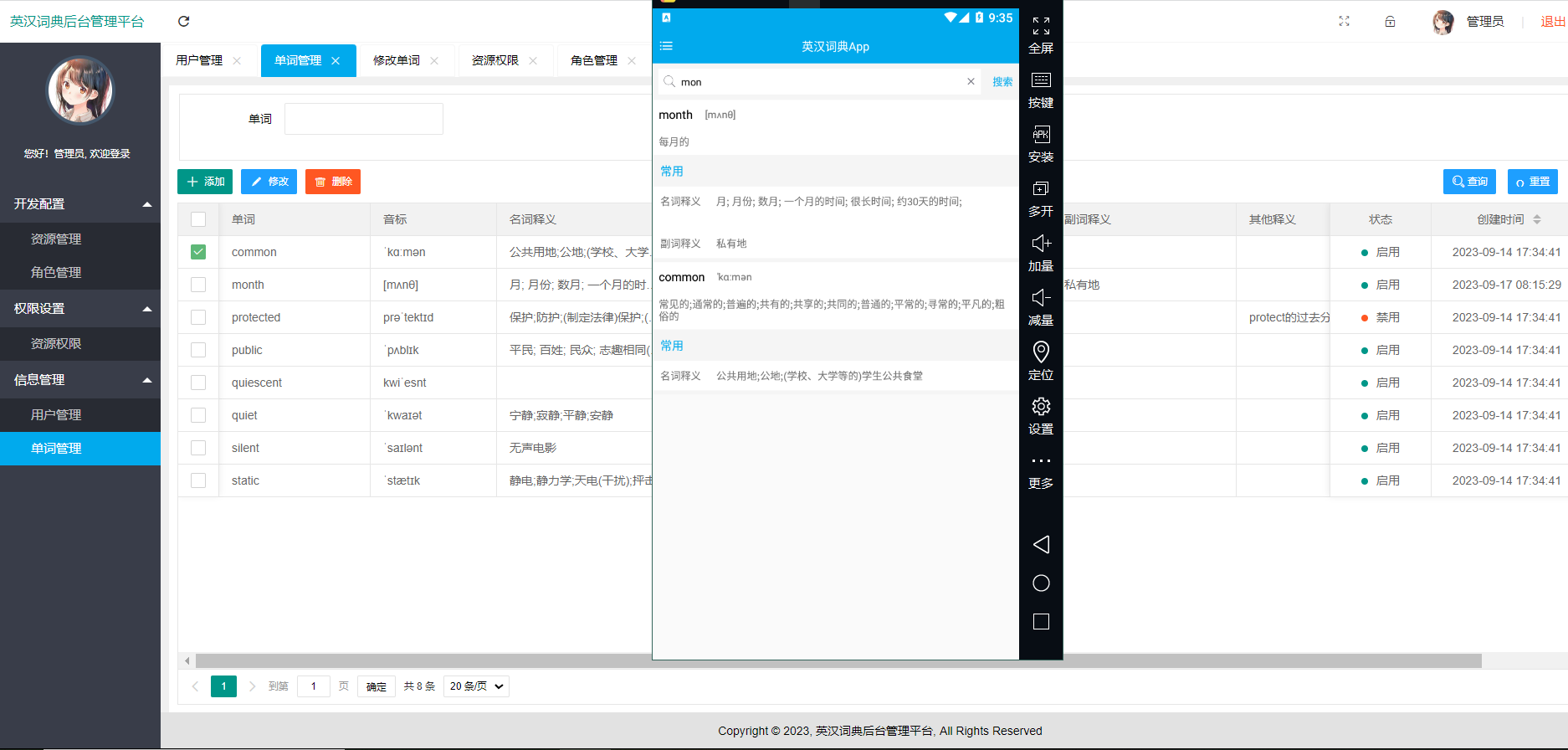Viewport: 1568px width, 750px height.
Task: Close the 修改单词 tab
Action: [x=434, y=60]
